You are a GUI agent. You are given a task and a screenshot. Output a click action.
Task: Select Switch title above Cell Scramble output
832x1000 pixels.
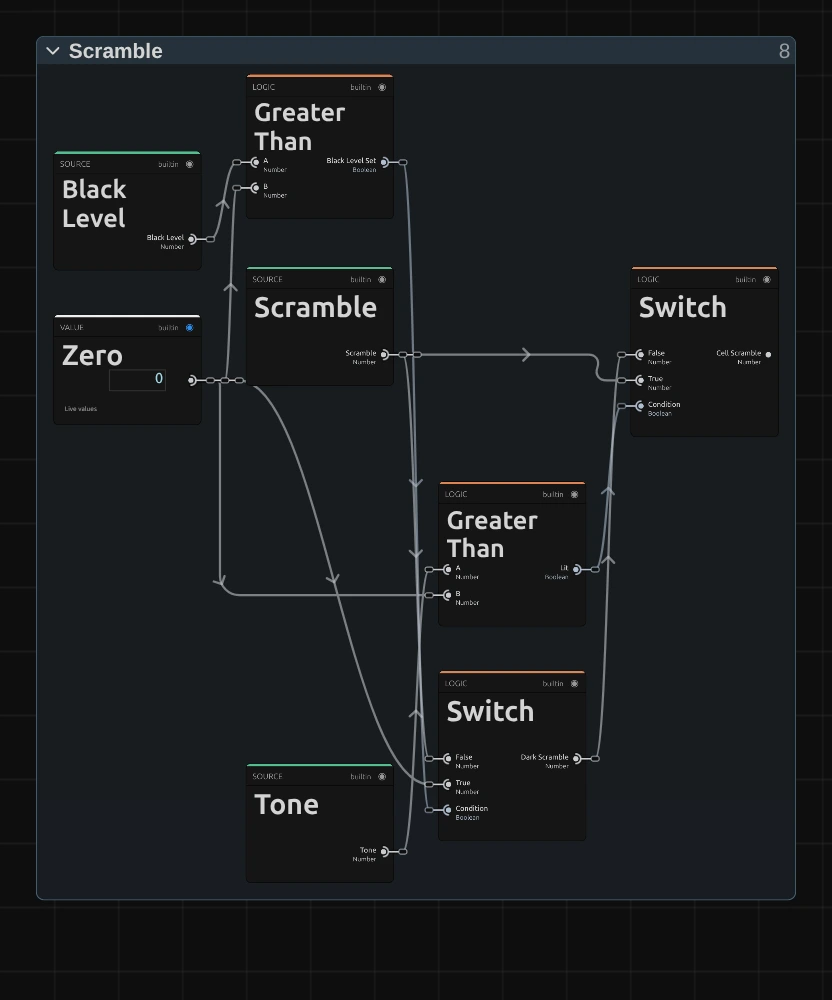683,307
